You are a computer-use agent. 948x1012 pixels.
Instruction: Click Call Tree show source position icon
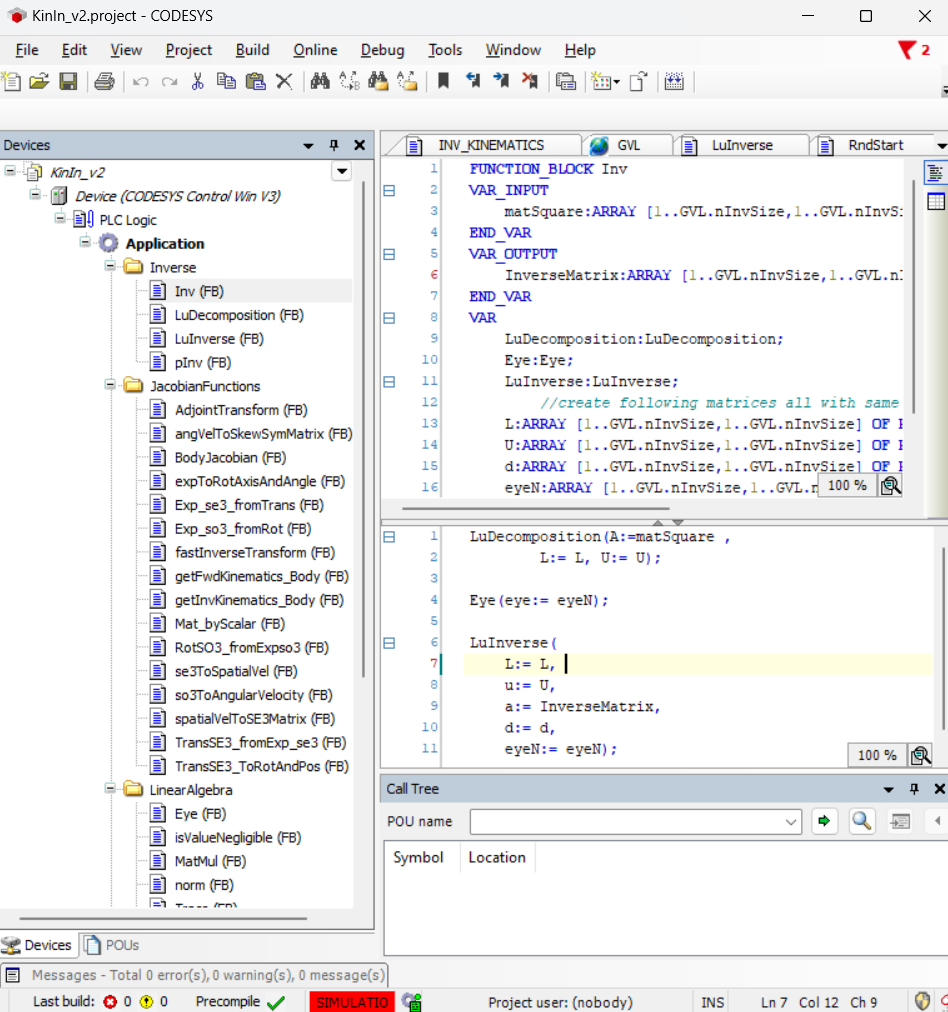pos(900,821)
